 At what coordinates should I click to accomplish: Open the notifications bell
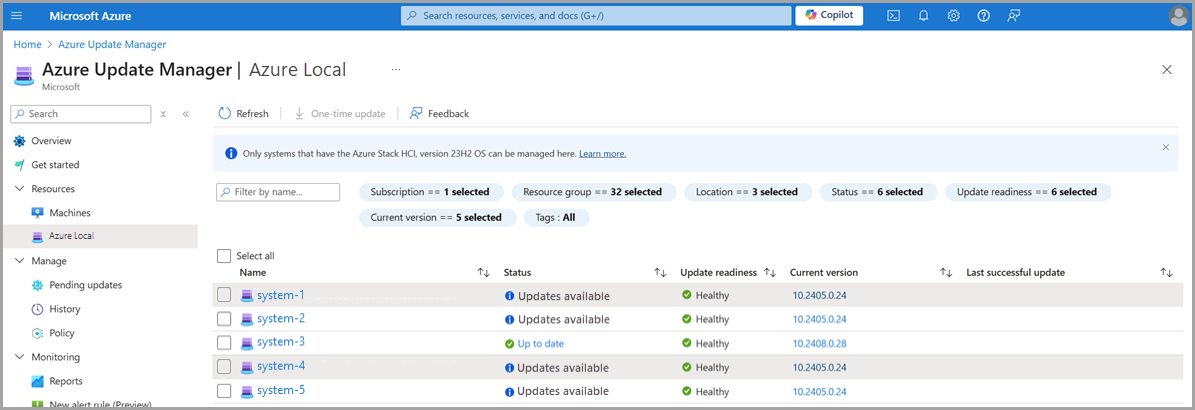923,16
